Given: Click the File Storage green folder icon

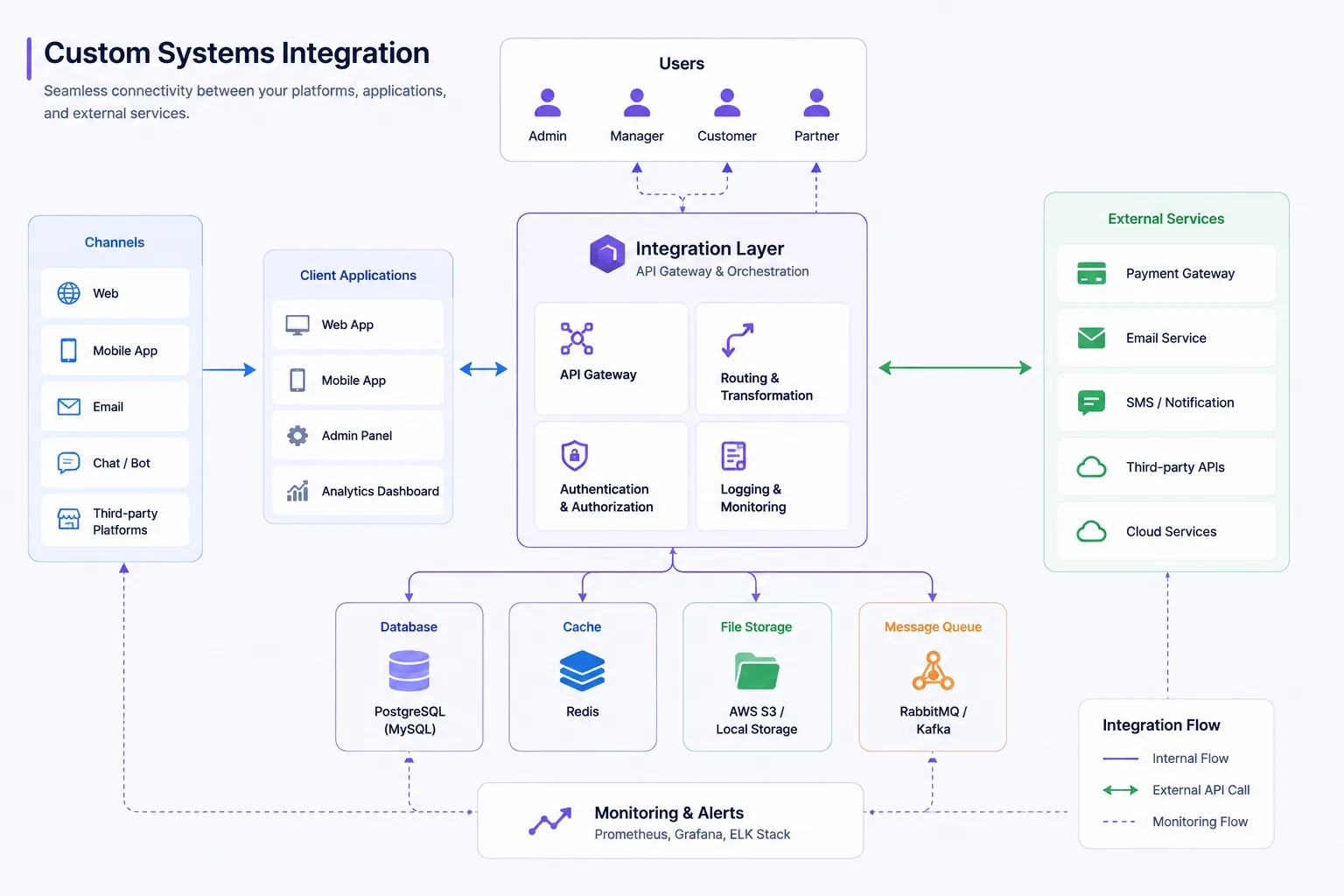Looking at the screenshot, I should coord(757,671).
